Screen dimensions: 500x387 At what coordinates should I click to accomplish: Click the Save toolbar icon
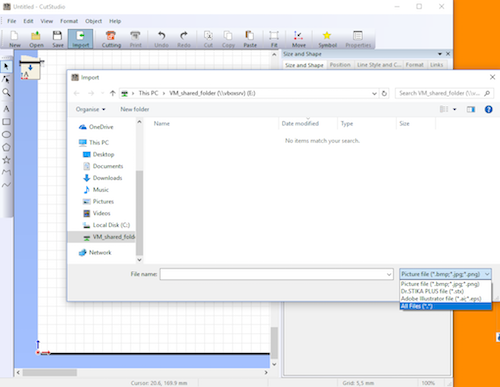(x=58, y=39)
